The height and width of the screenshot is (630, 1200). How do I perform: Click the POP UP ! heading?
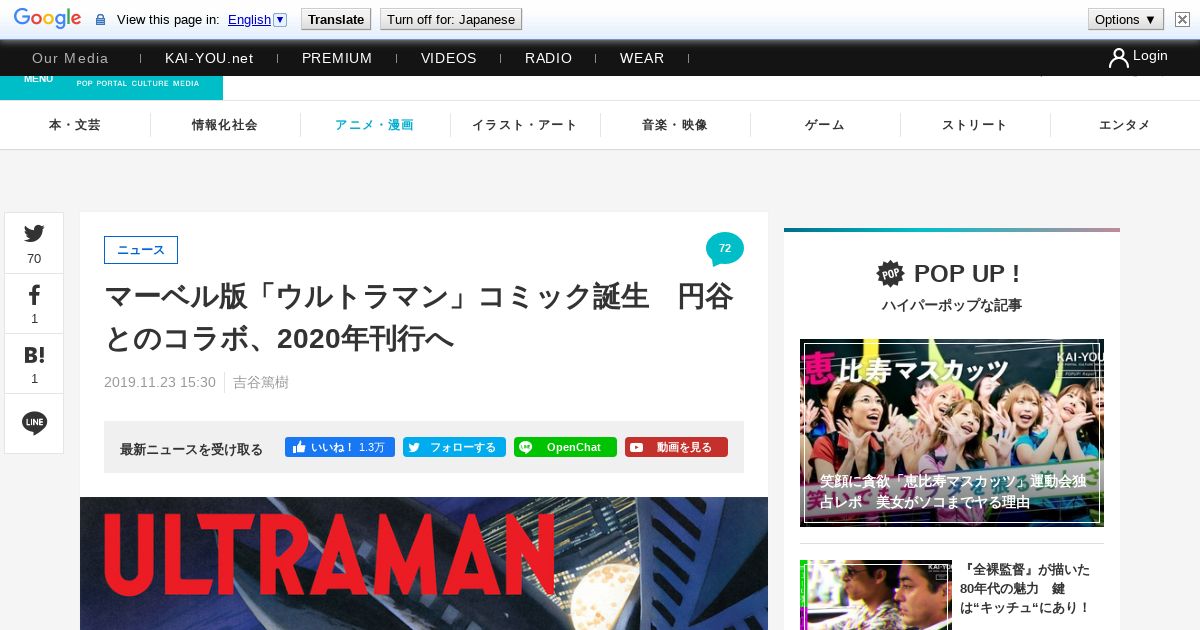(x=967, y=273)
